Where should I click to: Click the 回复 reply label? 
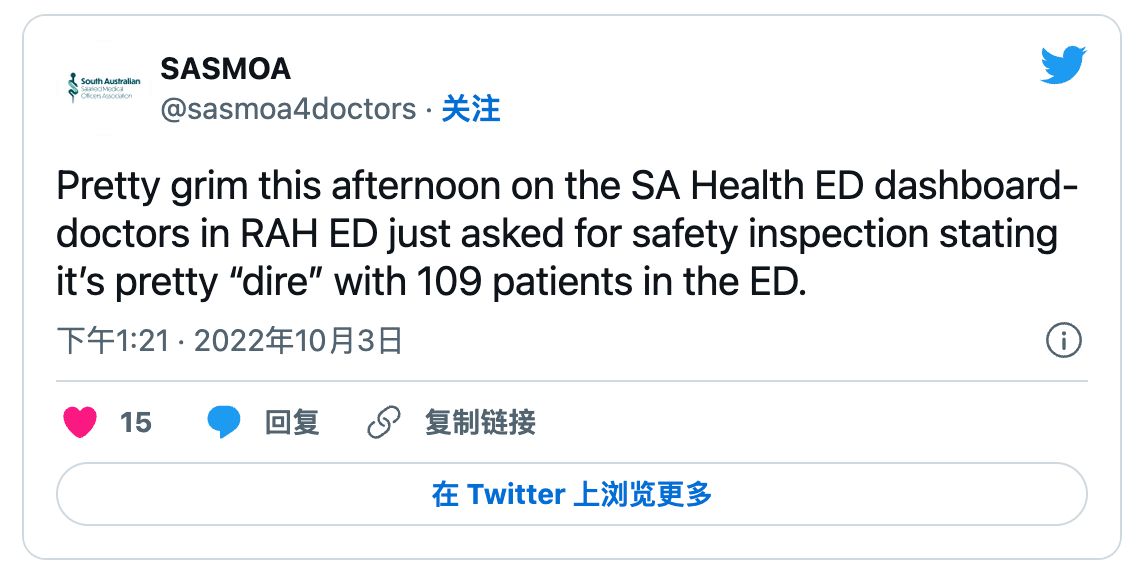(x=292, y=423)
